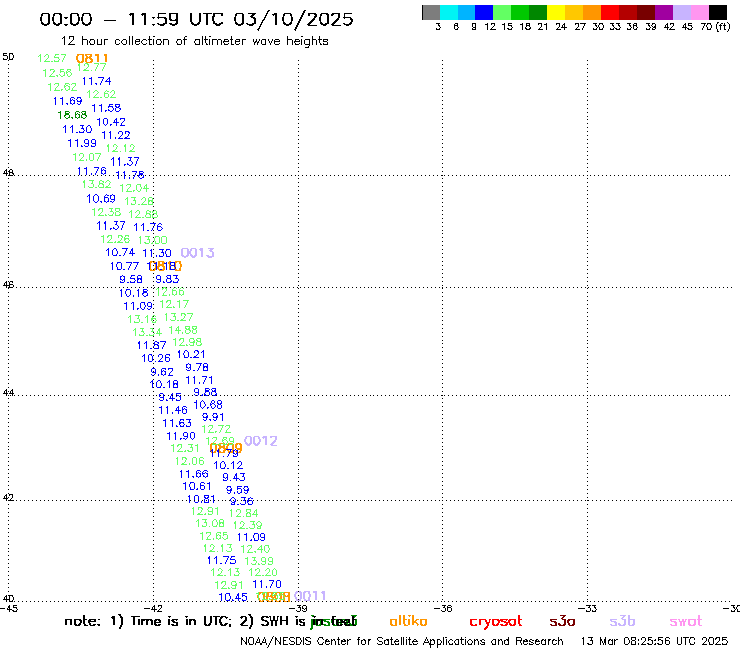
Task: Click the wave height value 11.99
Action: tap(82, 143)
